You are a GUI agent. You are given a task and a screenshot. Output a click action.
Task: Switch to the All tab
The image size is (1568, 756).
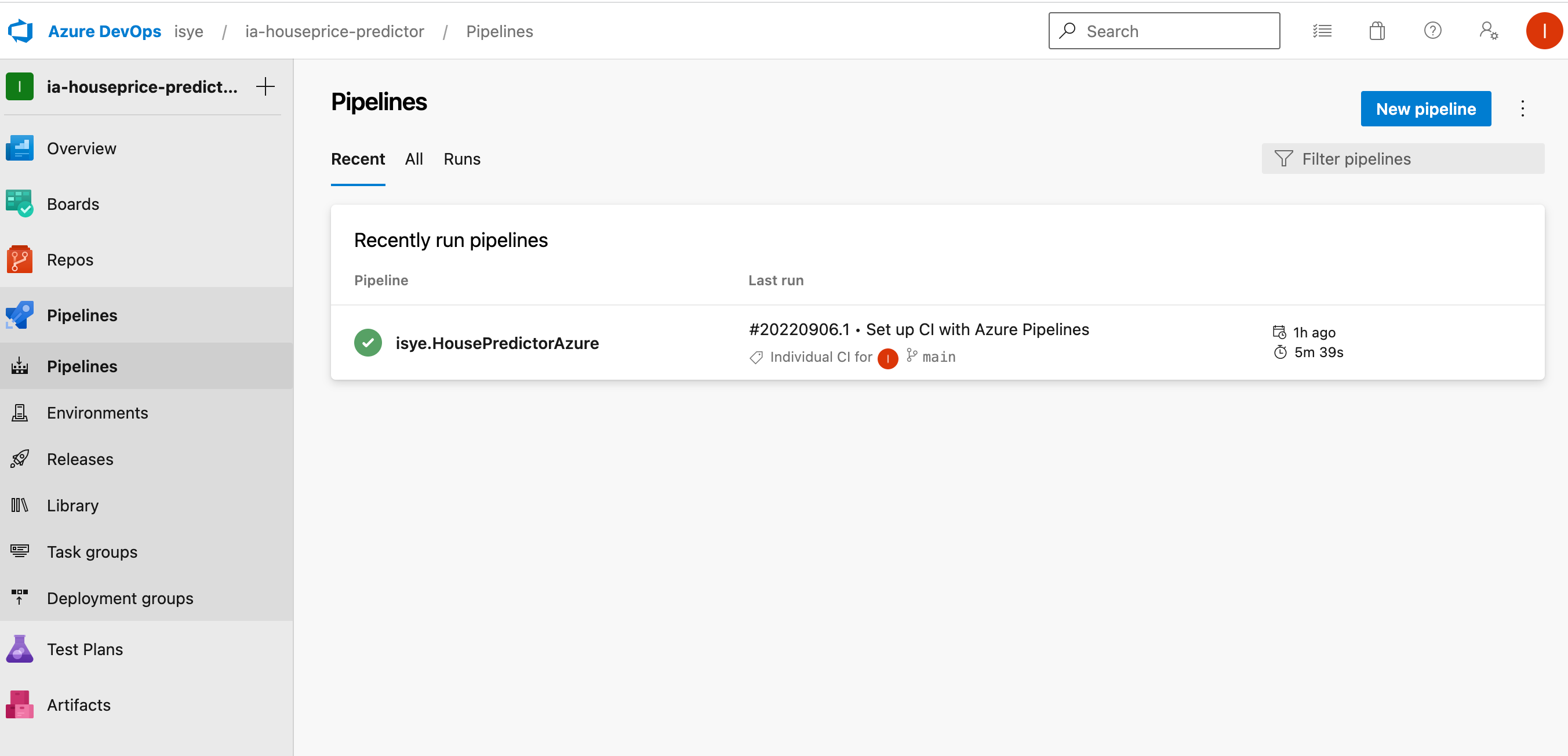point(414,159)
